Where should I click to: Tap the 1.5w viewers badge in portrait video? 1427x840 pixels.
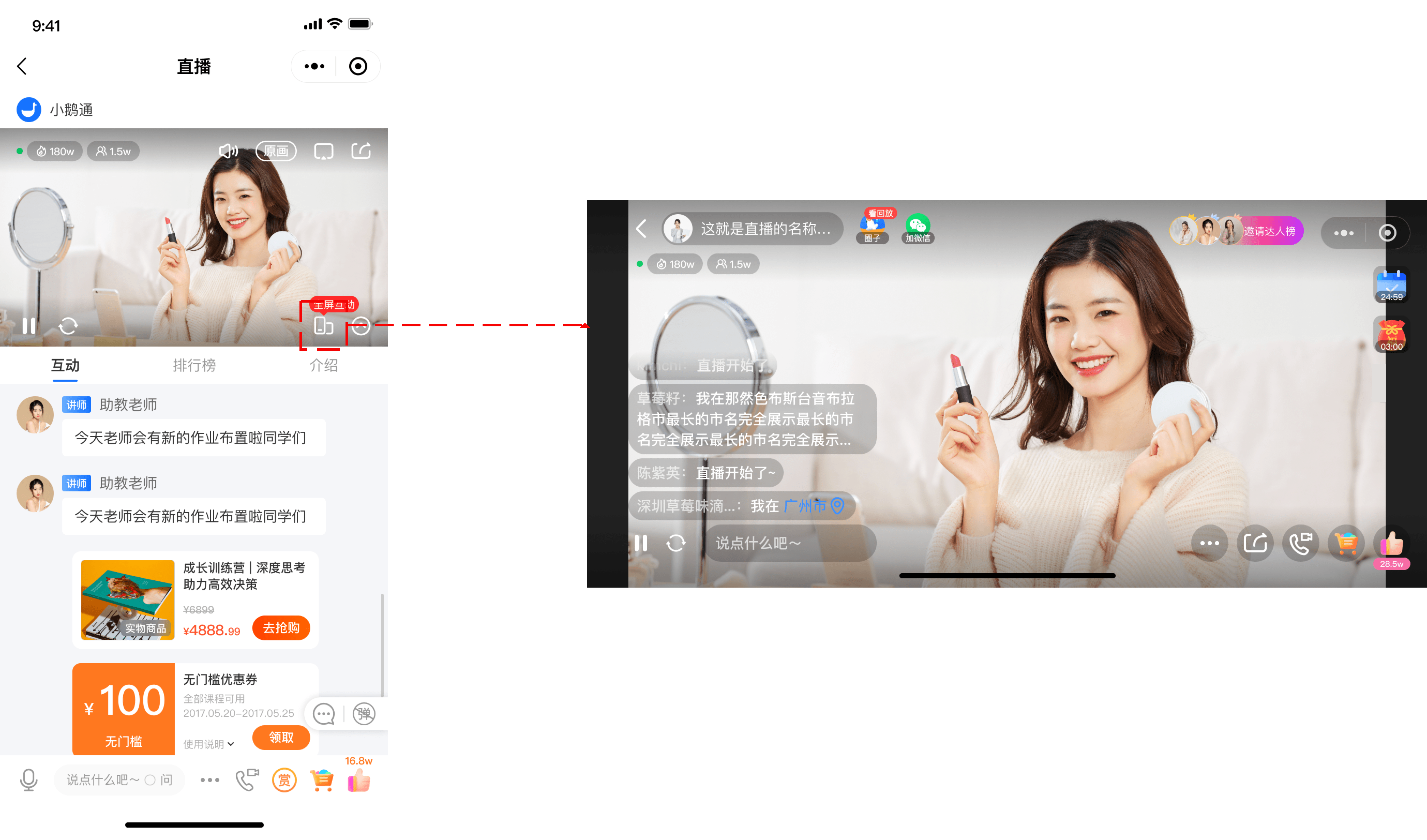tap(113, 151)
